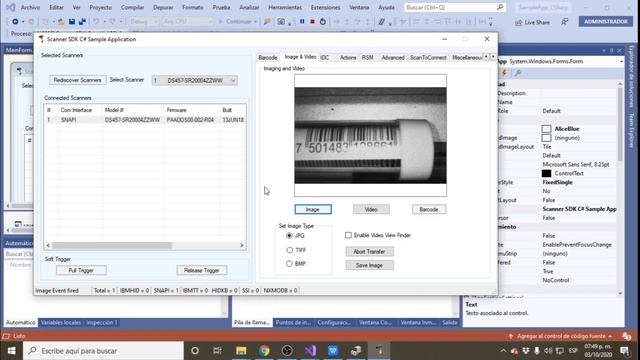The image size is (640, 360).
Task: Click the AliceBlue color swatch
Action: (546, 129)
